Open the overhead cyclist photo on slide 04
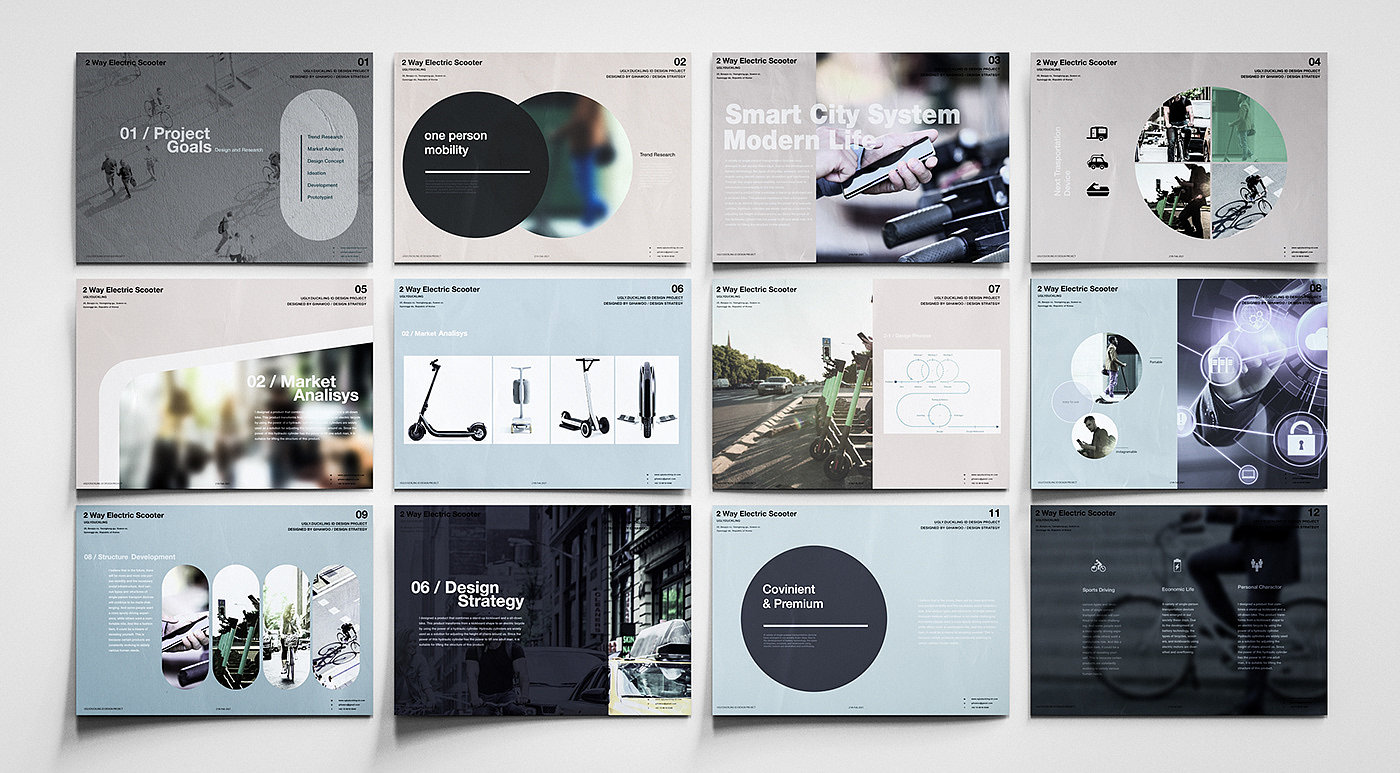 pos(1248,199)
